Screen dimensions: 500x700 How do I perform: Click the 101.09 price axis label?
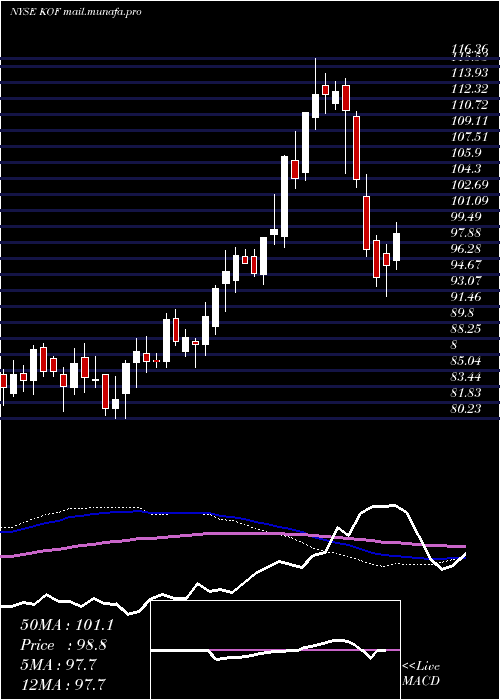(470, 201)
